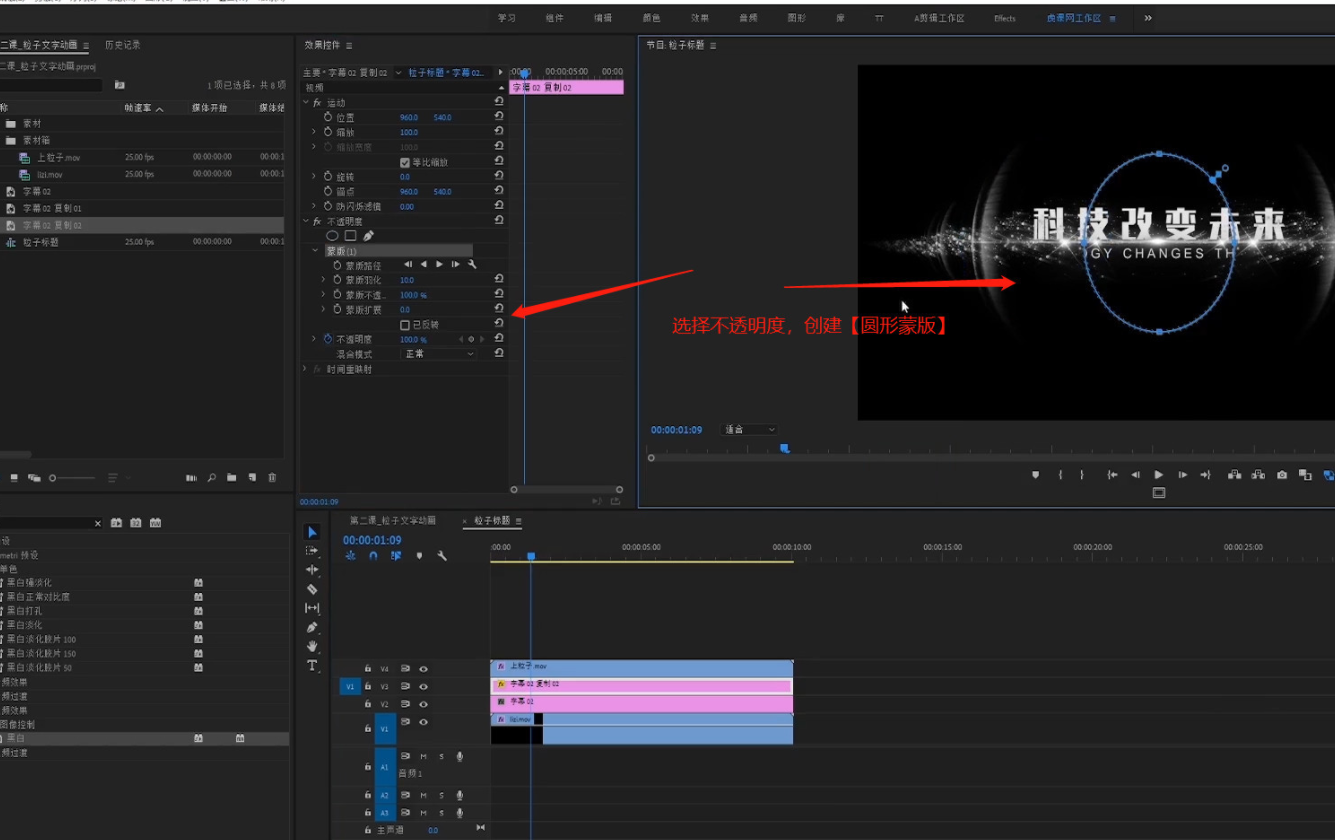Switch to the Effects workspace

coord(1005,18)
